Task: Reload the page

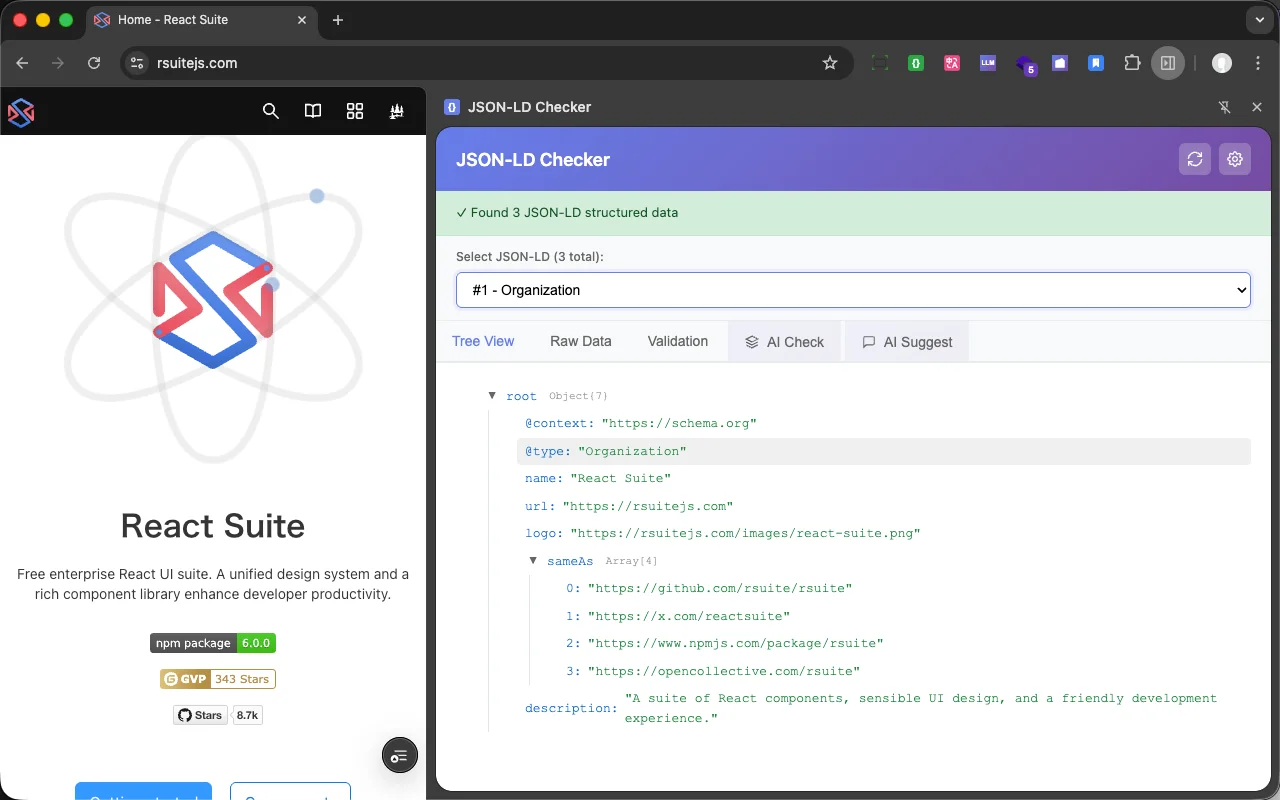Action: (x=94, y=63)
